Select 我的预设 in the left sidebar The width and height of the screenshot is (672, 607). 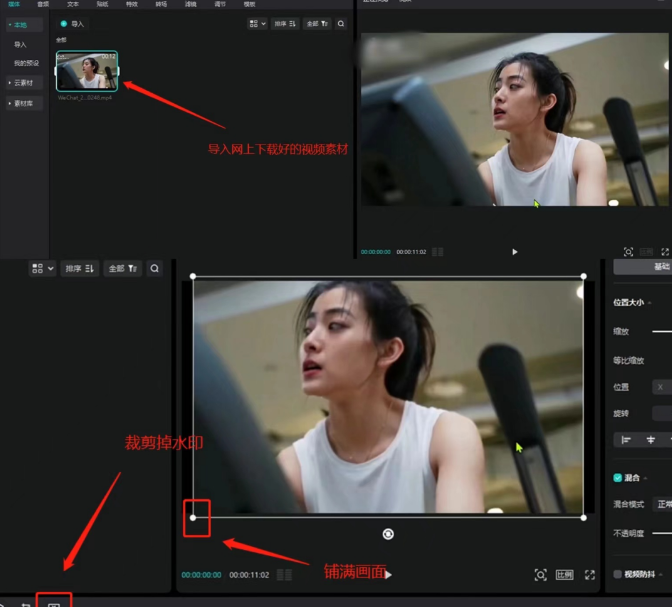(26, 63)
